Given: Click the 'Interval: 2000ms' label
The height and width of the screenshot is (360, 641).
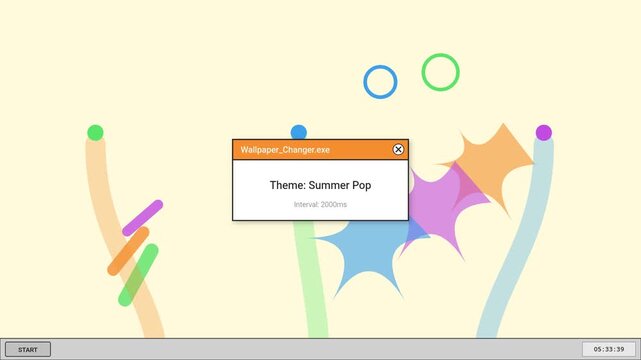Looking at the screenshot, I should (320, 204).
